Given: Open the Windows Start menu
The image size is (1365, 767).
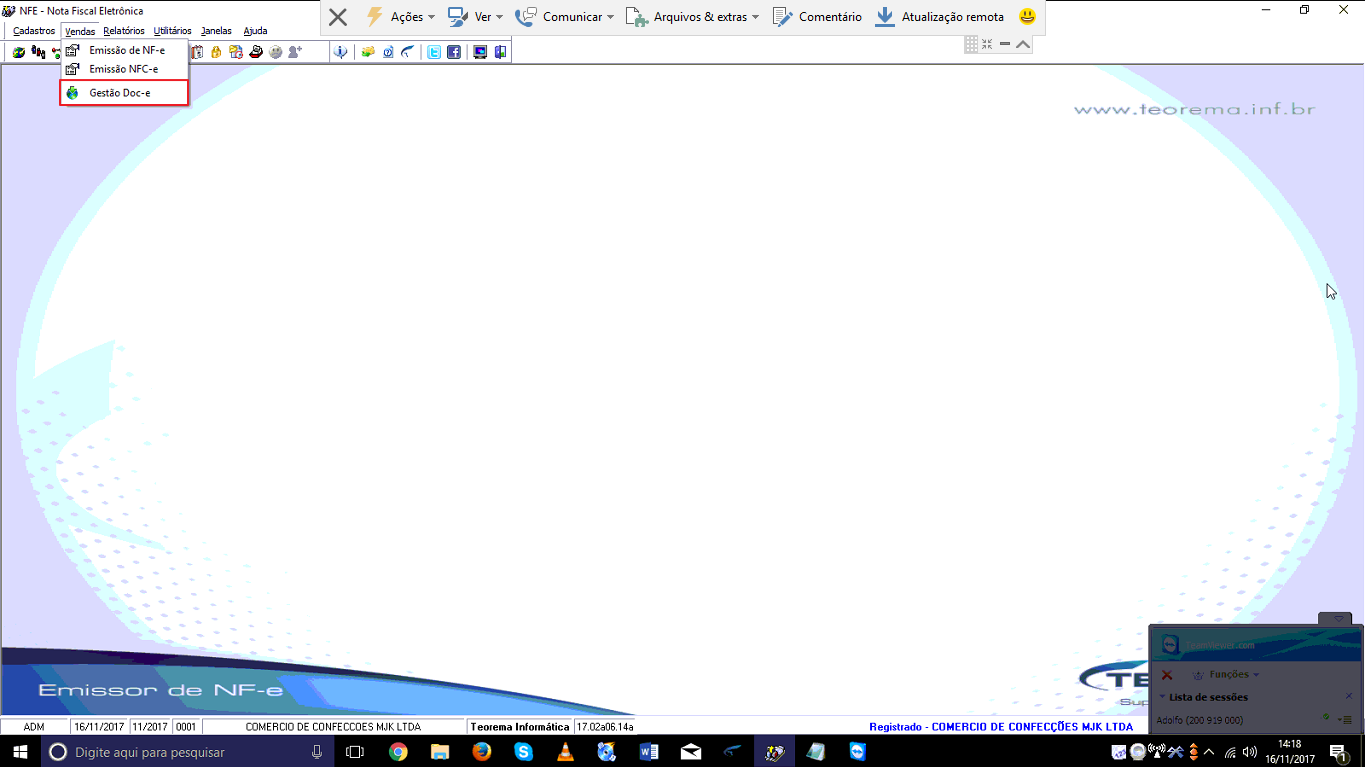Looking at the screenshot, I should point(20,752).
